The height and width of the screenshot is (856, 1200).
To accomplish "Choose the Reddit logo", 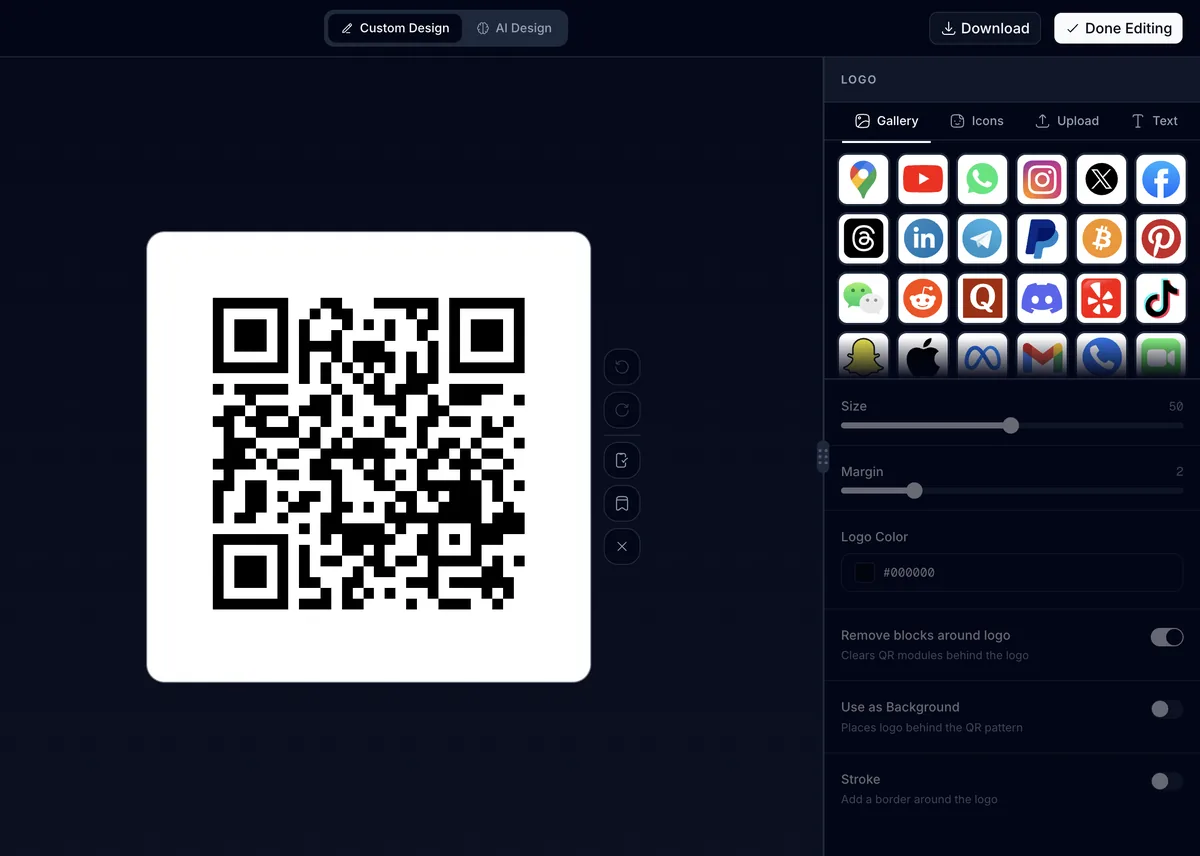I will pyautogui.click(x=923, y=299).
